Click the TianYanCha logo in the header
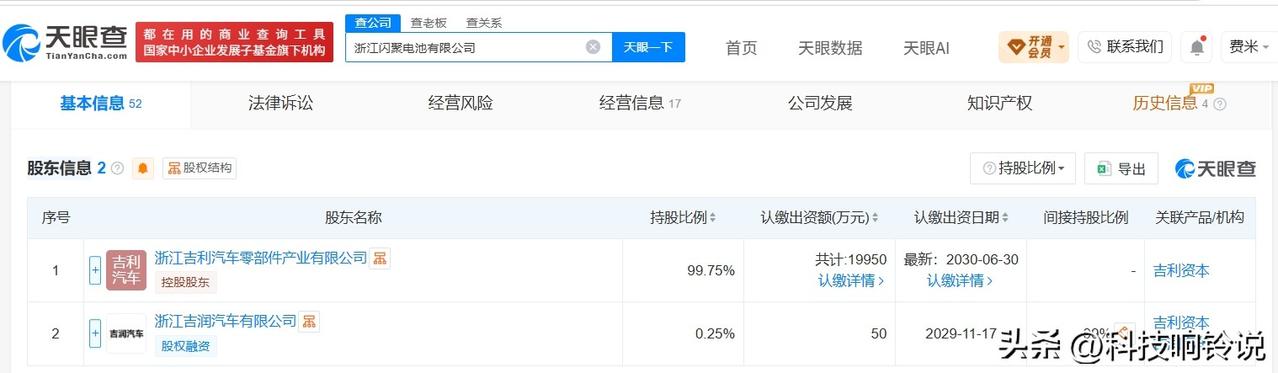The width and height of the screenshot is (1278, 373). pyautogui.click(x=65, y=42)
